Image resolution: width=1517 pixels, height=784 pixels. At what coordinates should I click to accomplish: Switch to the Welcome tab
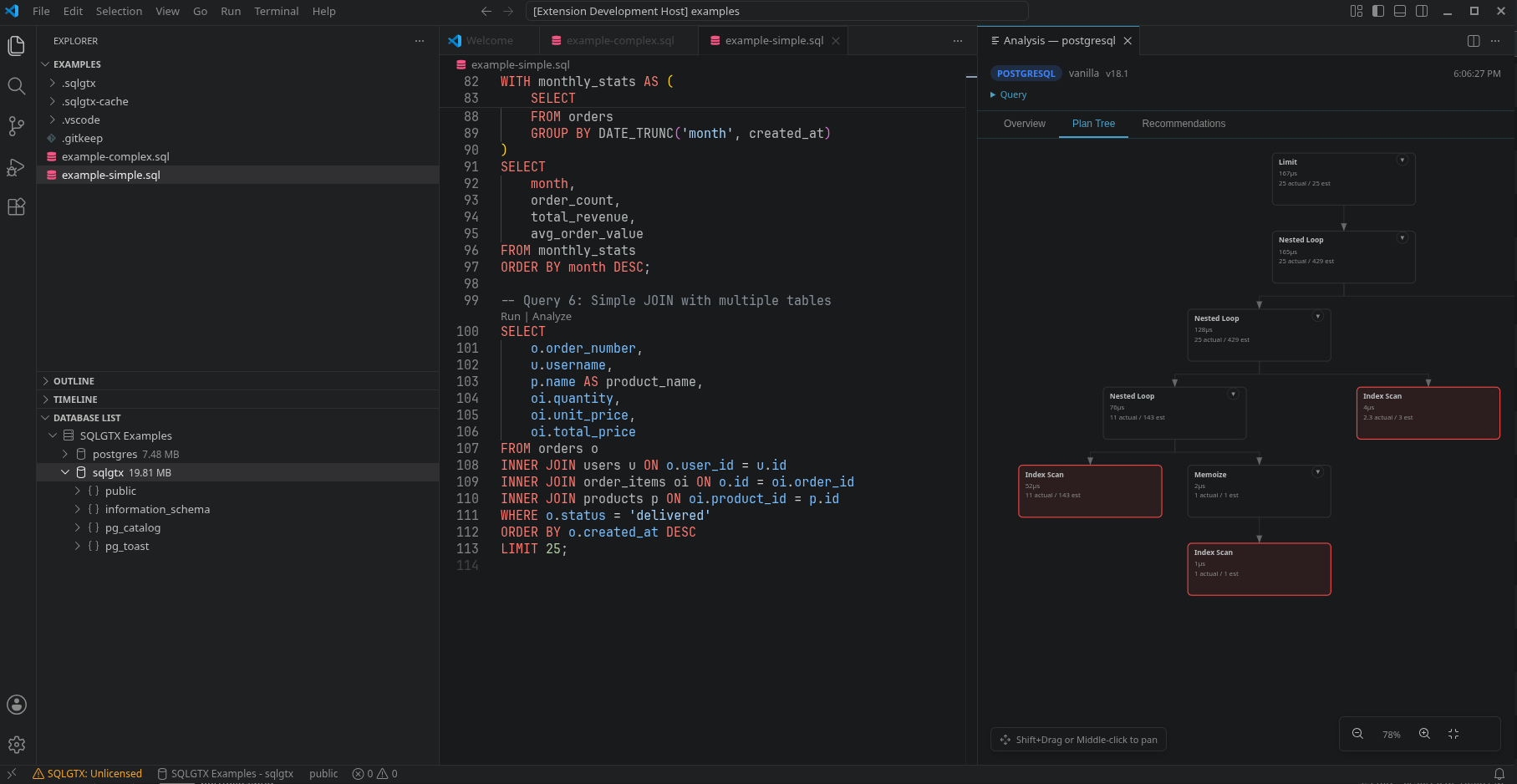[490, 41]
